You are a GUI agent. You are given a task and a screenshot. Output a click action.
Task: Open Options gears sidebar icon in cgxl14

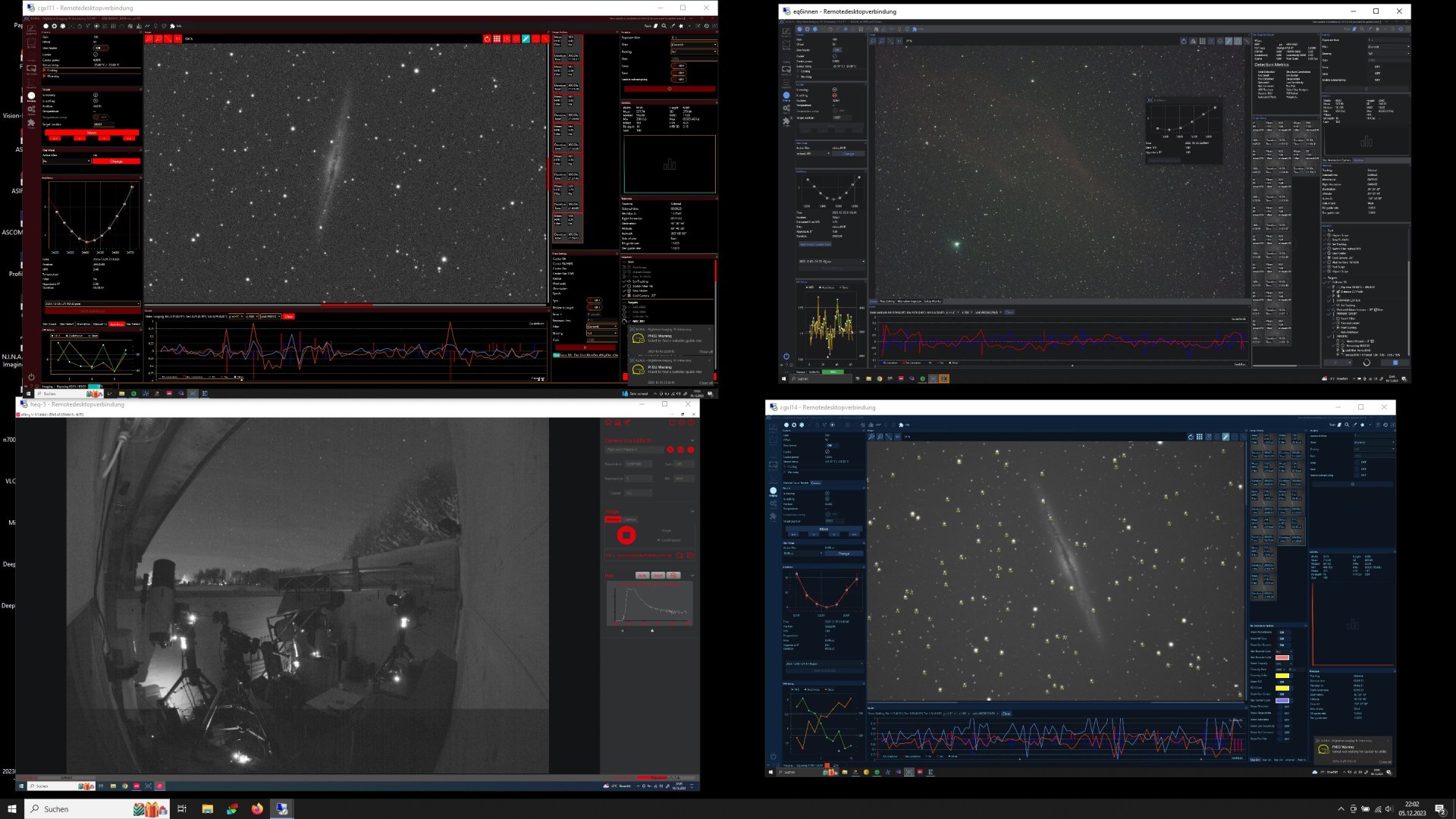(x=773, y=504)
